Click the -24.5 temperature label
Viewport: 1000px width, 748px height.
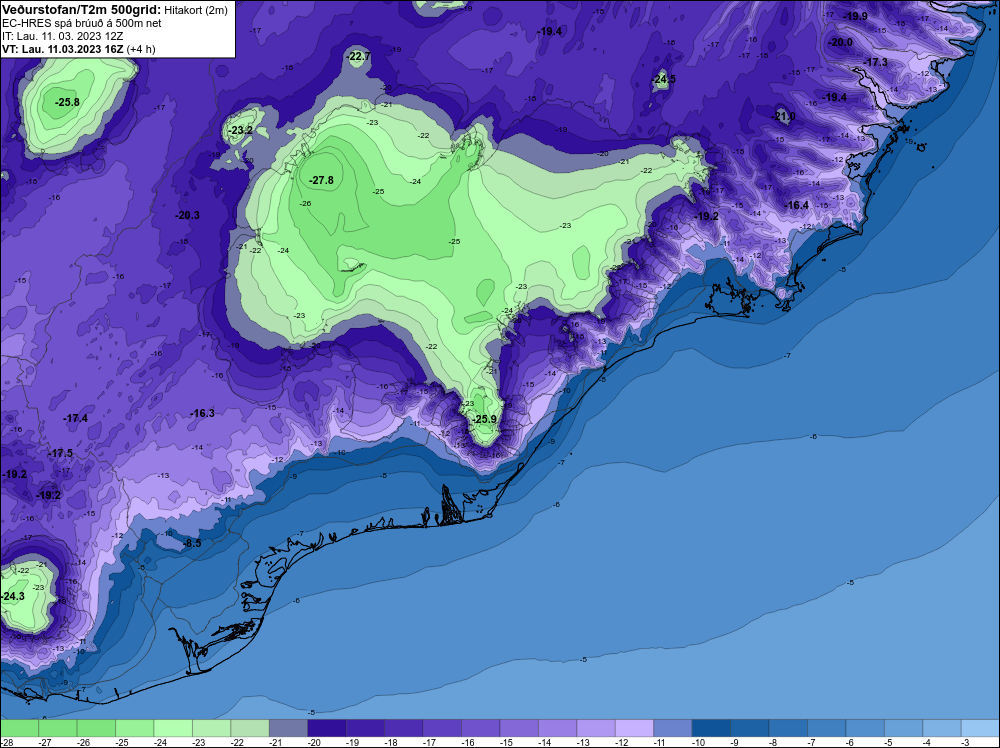(x=663, y=80)
